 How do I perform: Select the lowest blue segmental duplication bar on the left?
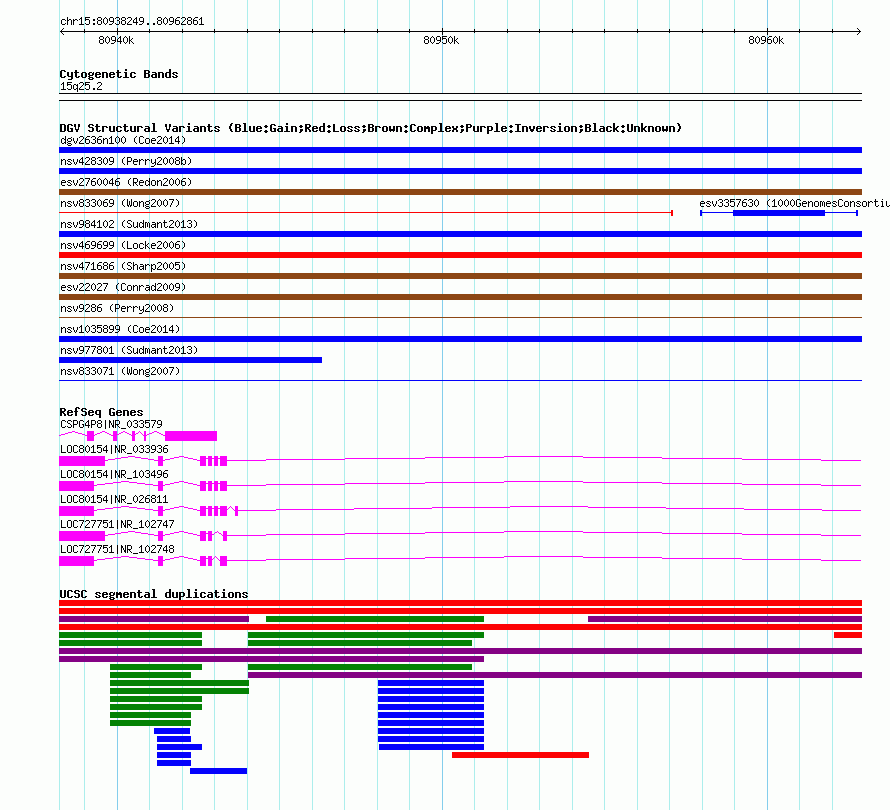coord(219,771)
